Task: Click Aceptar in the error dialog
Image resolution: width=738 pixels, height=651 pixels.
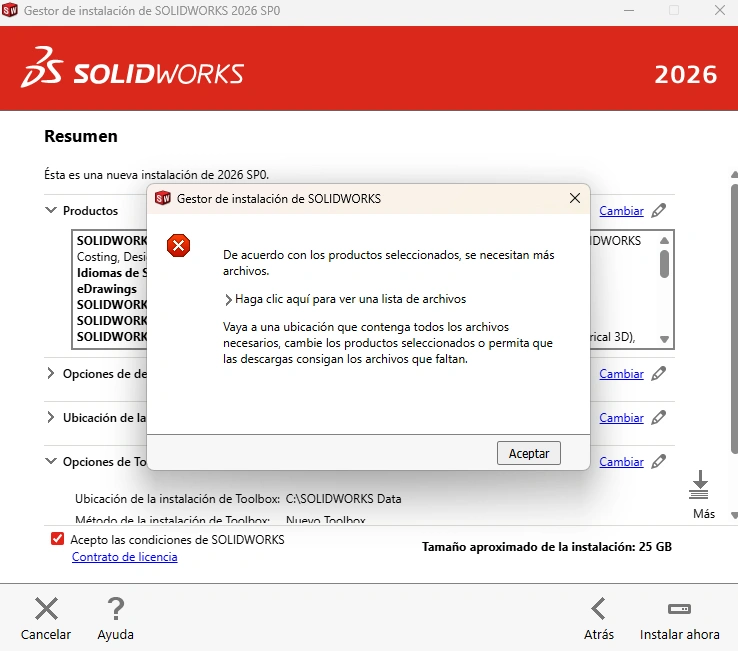Action: coord(529,453)
